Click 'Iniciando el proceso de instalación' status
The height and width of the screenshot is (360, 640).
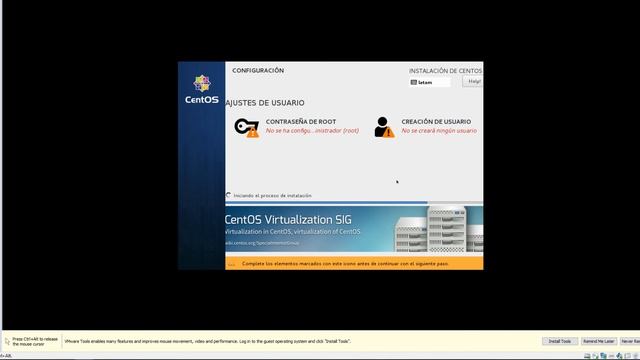272,196
